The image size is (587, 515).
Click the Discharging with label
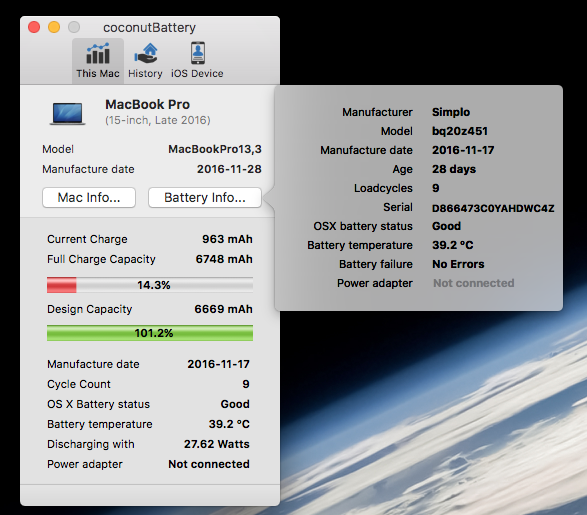tap(91, 444)
